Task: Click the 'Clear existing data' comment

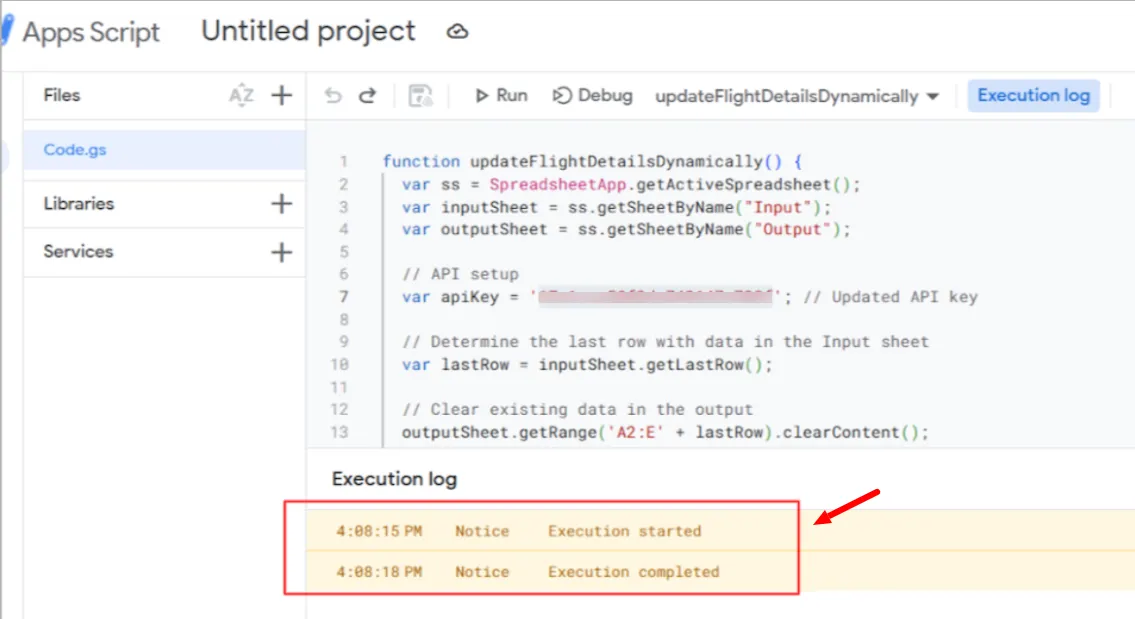Action: click(578, 410)
